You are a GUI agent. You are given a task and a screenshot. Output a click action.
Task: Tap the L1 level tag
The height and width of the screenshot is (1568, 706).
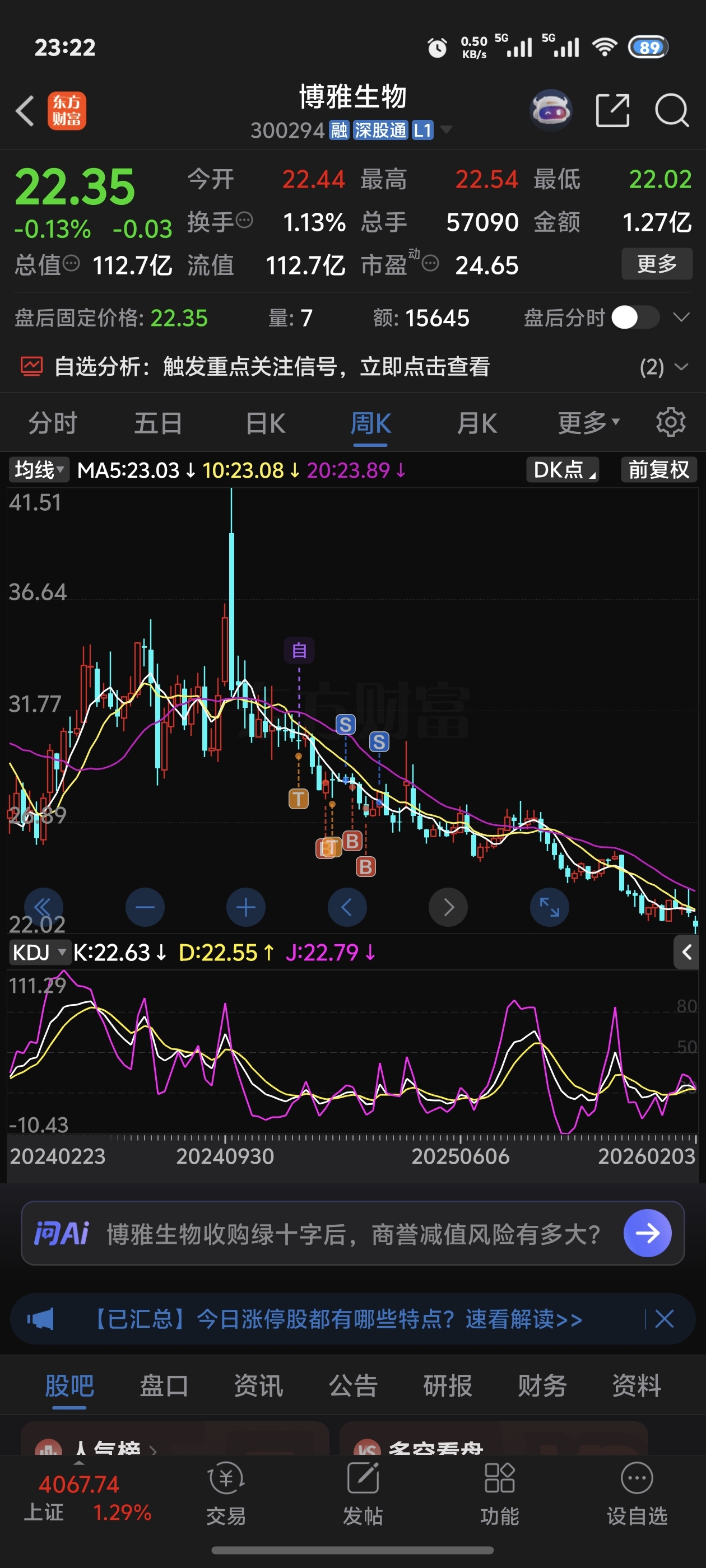[422, 130]
